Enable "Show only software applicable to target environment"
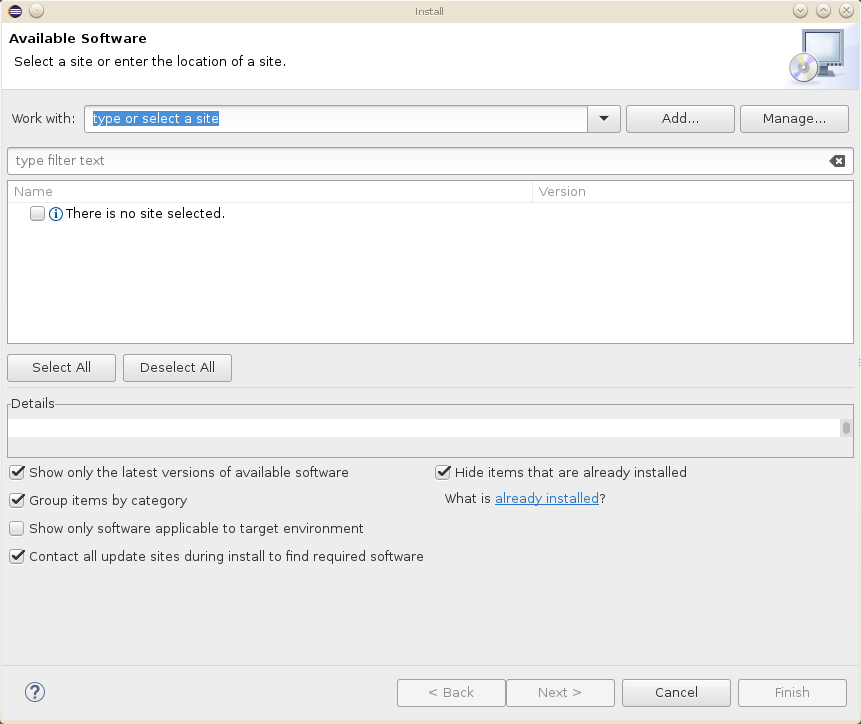This screenshot has height=724, width=861. click(16, 528)
